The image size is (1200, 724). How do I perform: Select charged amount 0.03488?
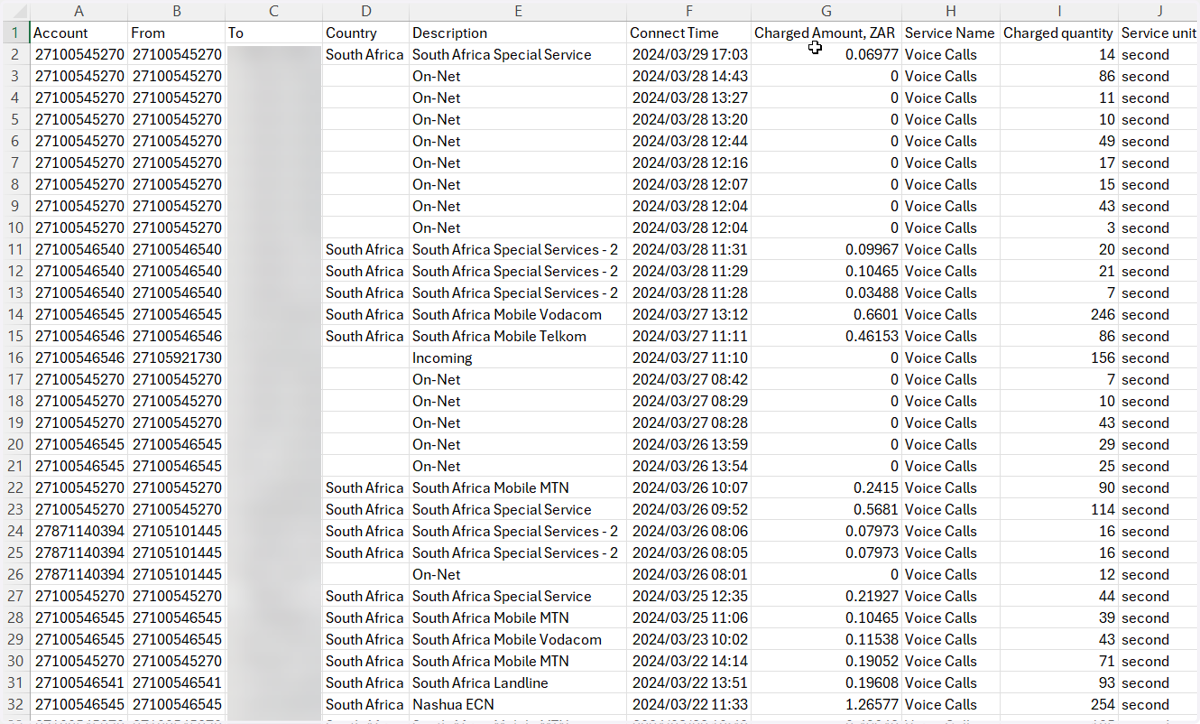pyautogui.click(x=826, y=292)
